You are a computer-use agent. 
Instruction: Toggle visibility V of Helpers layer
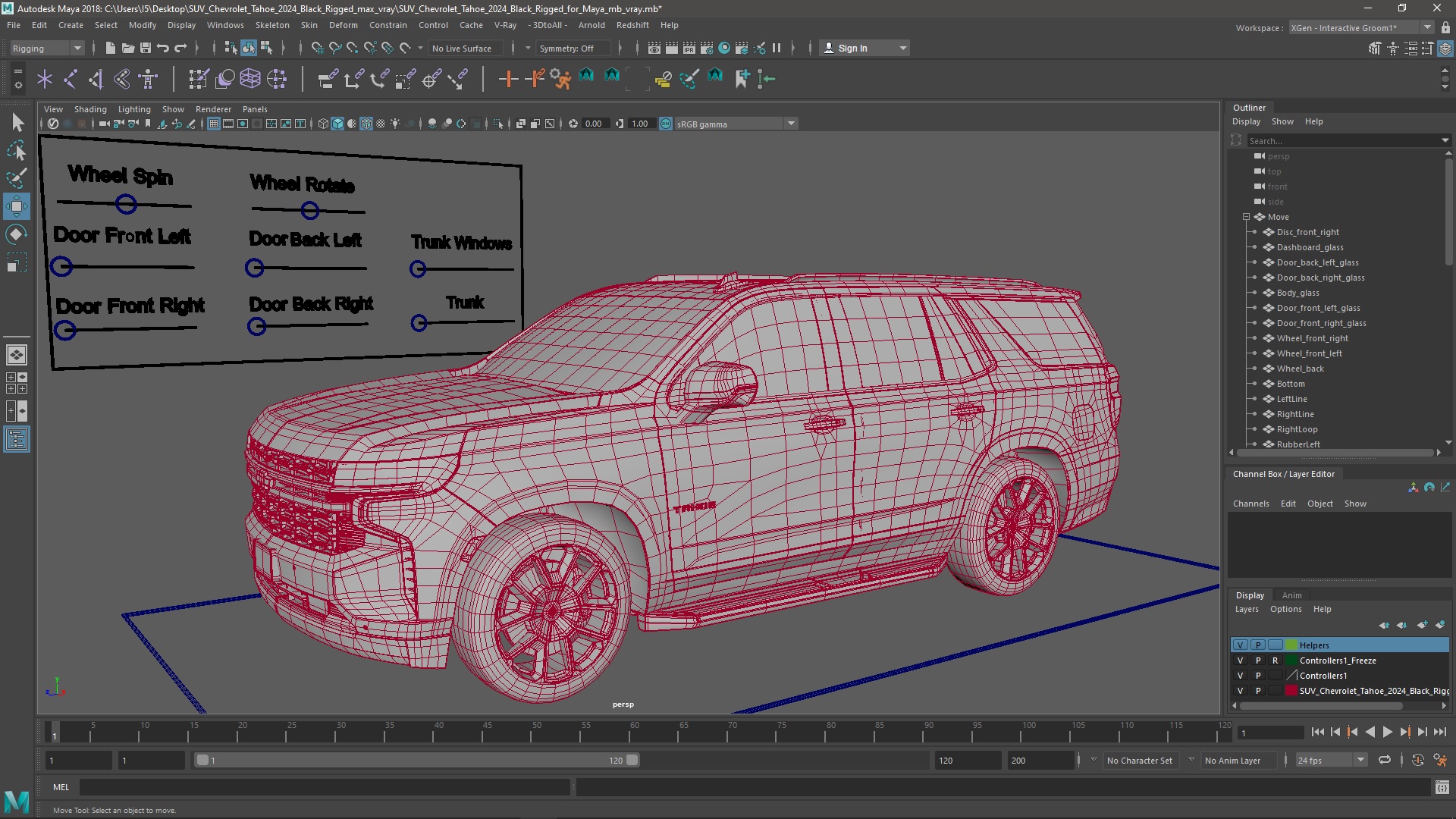click(x=1240, y=645)
